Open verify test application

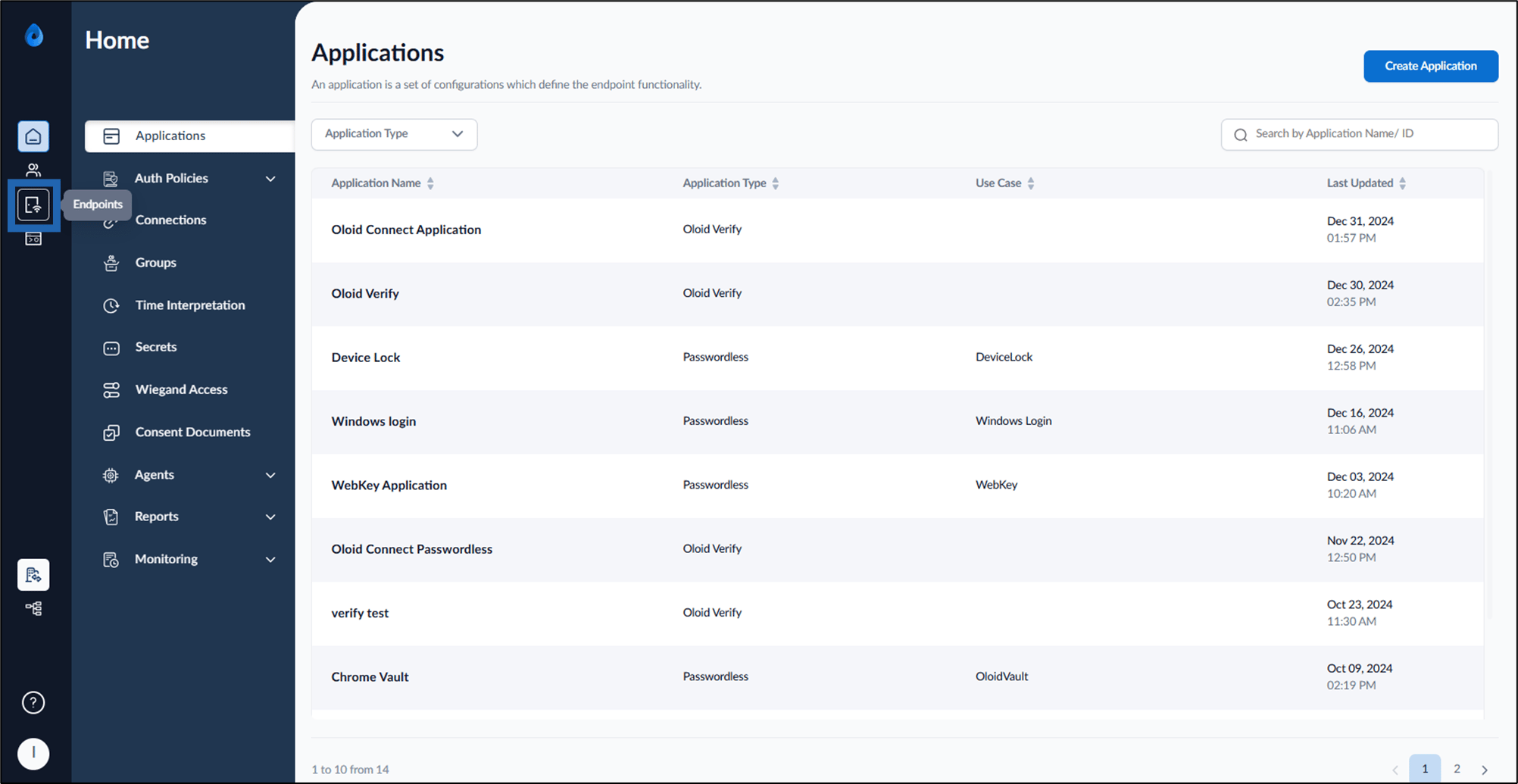360,613
